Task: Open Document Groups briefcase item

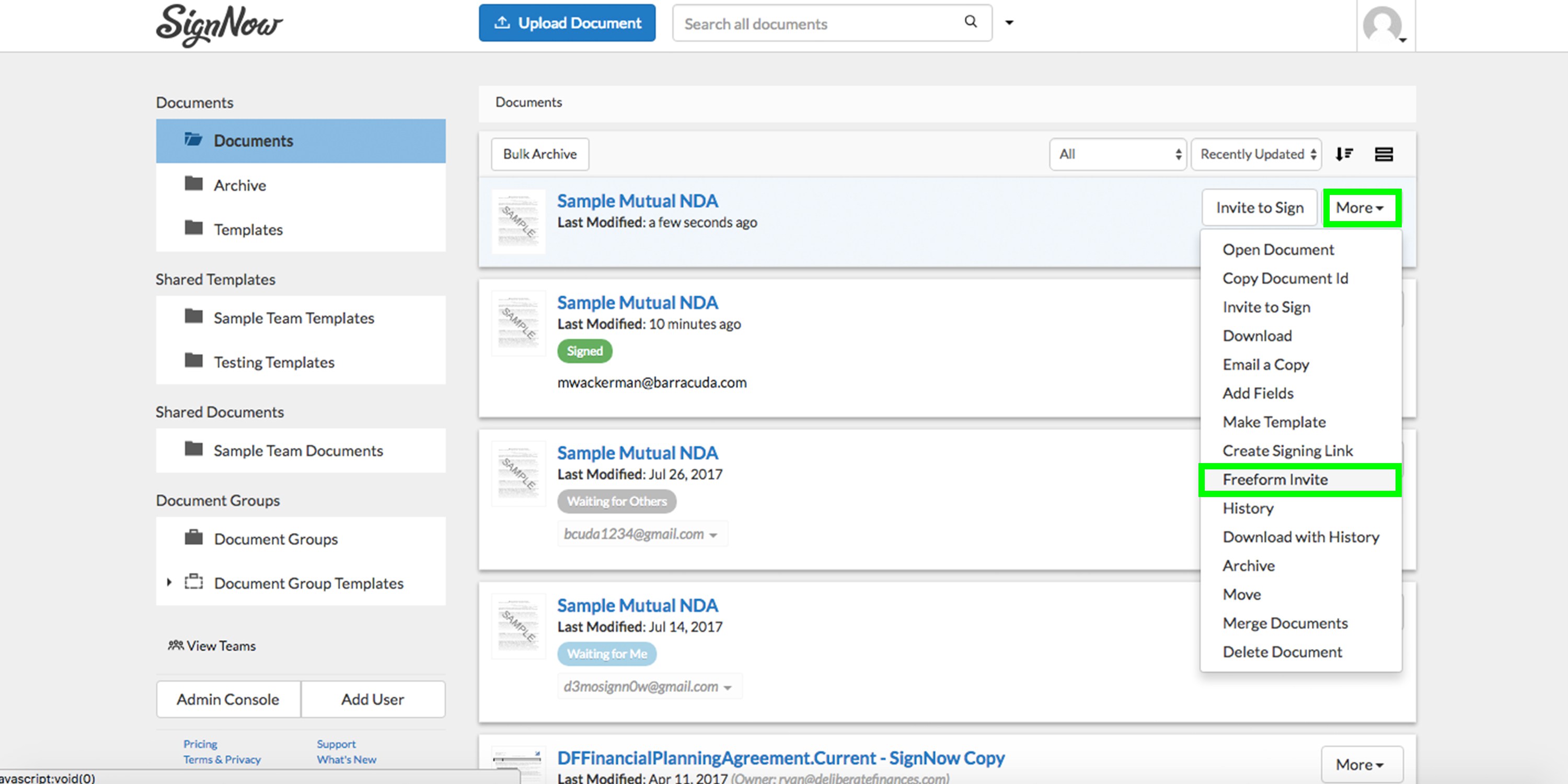Action: click(275, 539)
